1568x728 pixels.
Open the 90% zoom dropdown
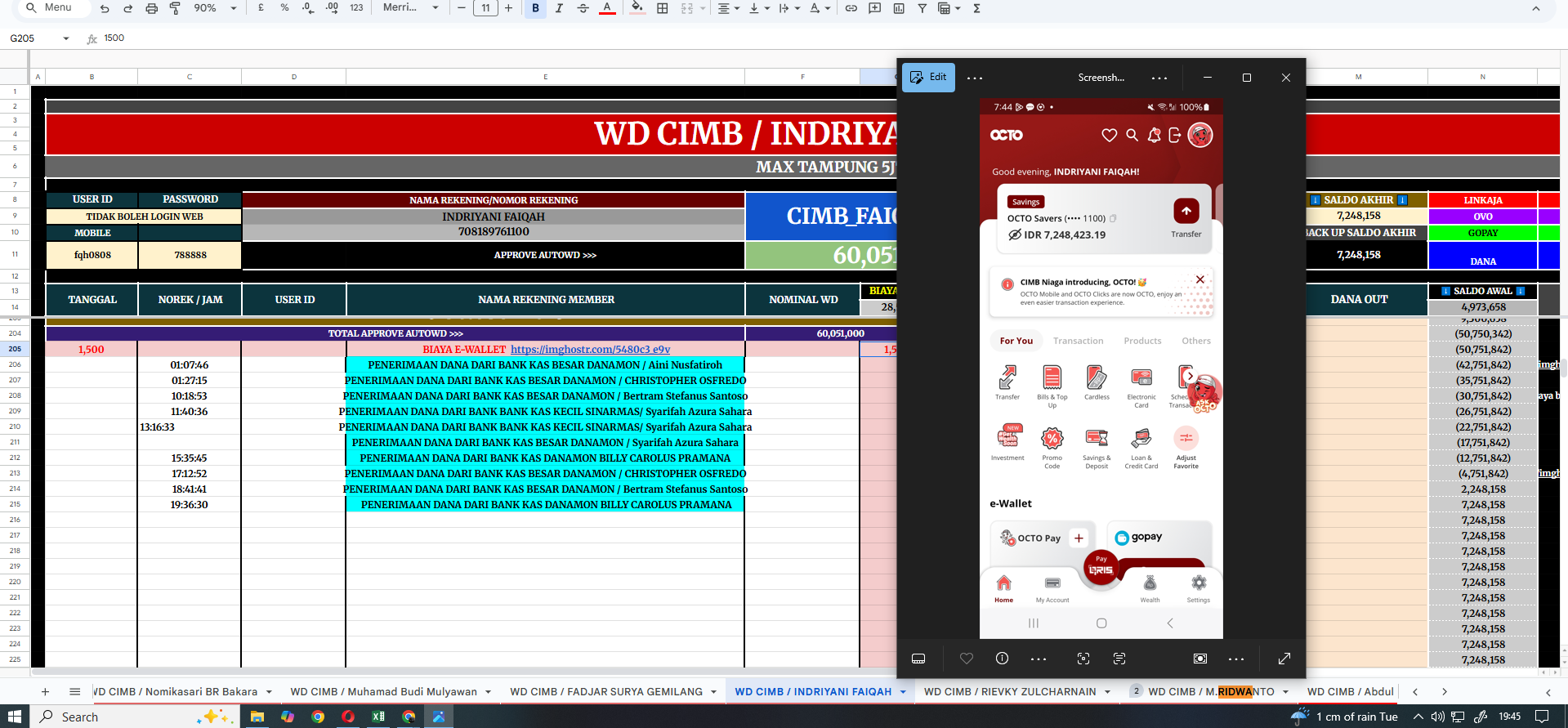(233, 8)
